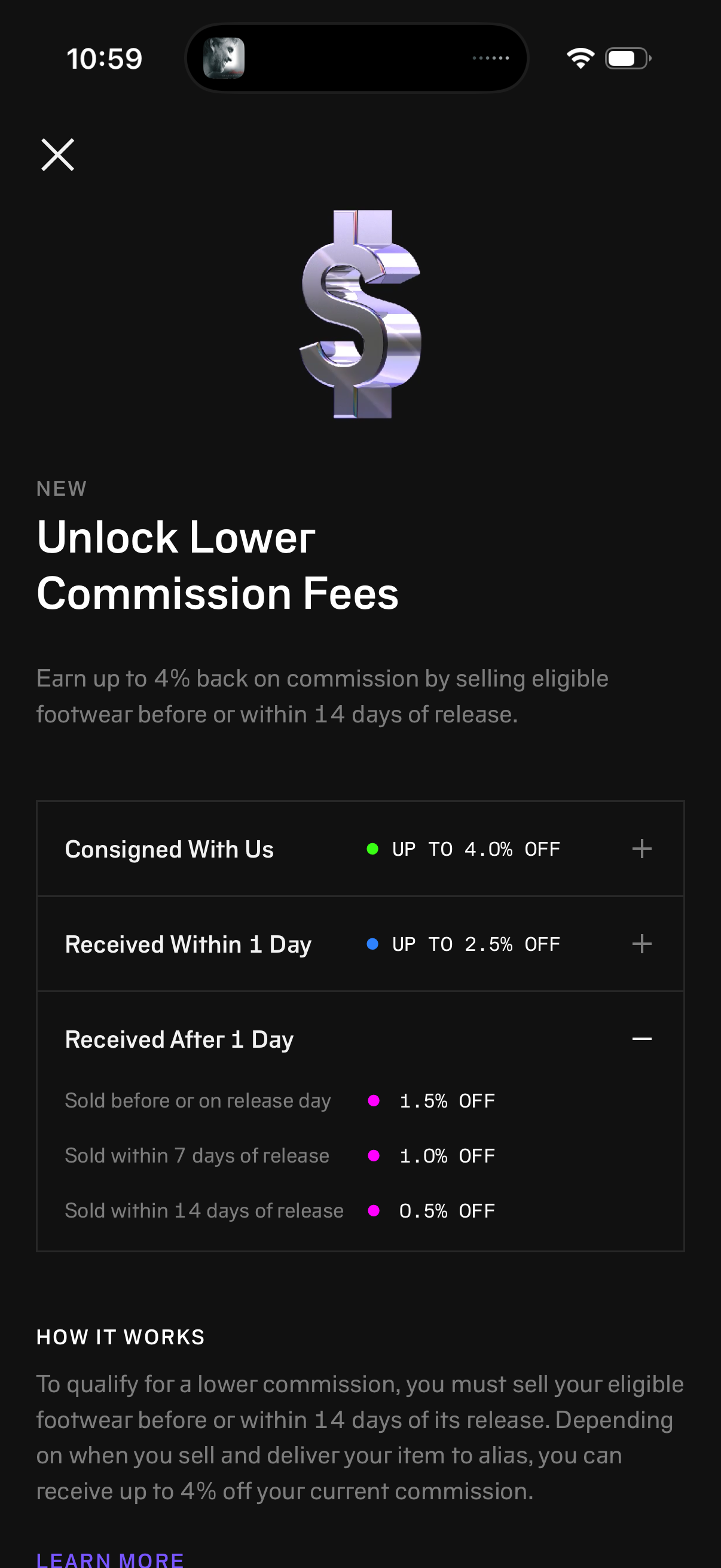
Task: Tap the Unlock Lower Commission Fees heading
Action: (x=217, y=566)
